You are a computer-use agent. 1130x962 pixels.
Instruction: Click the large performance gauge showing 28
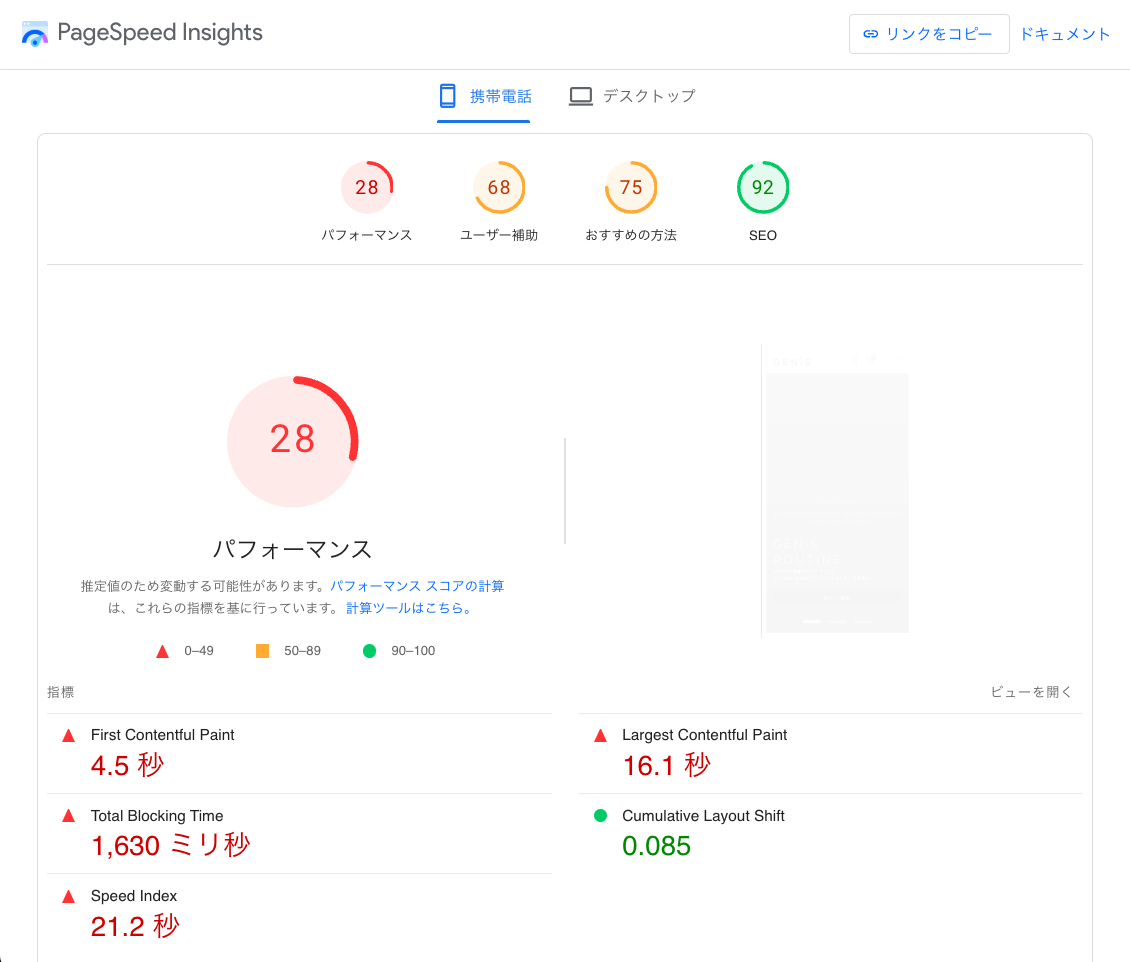pyautogui.click(x=293, y=440)
